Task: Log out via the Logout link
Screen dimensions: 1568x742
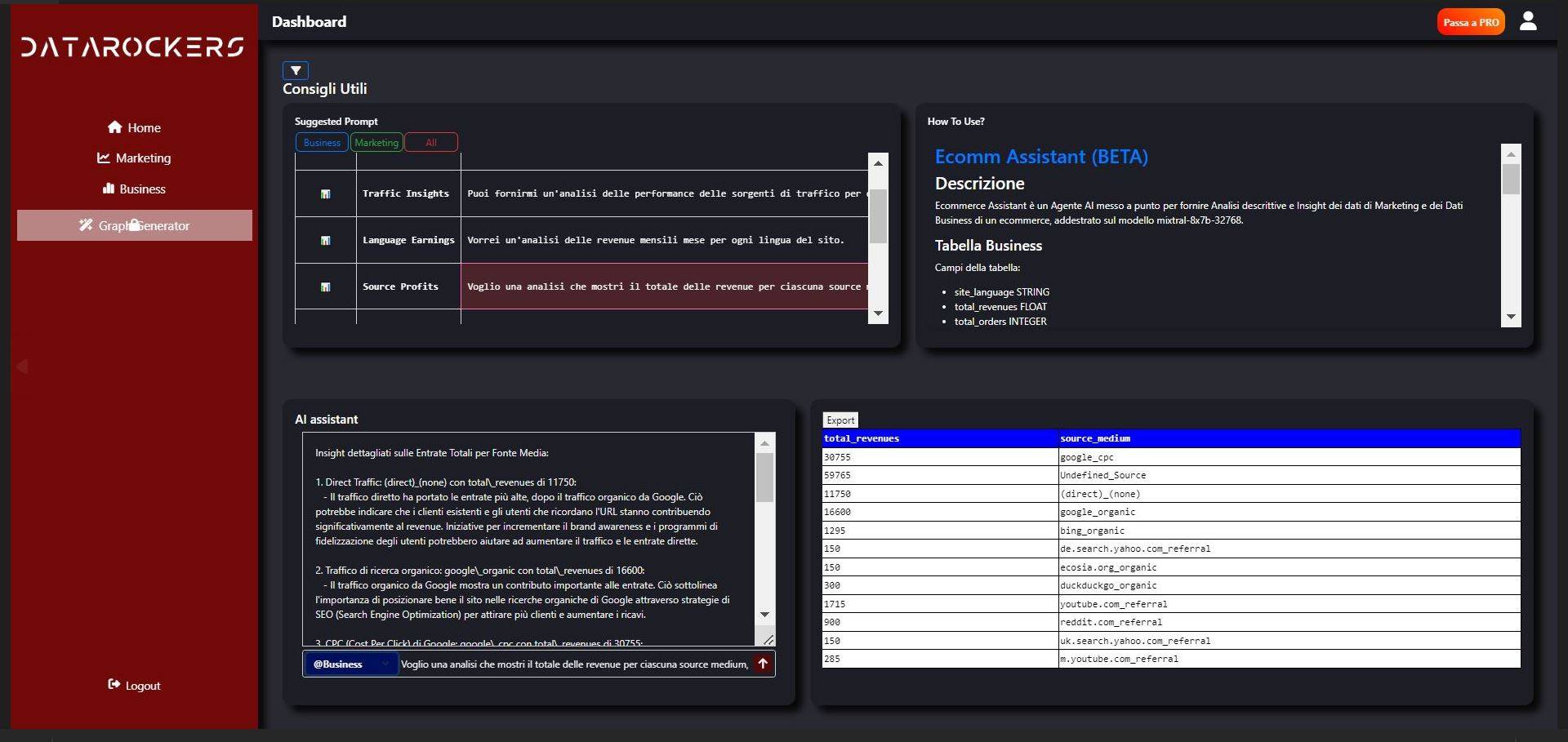Action: point(134,686)
